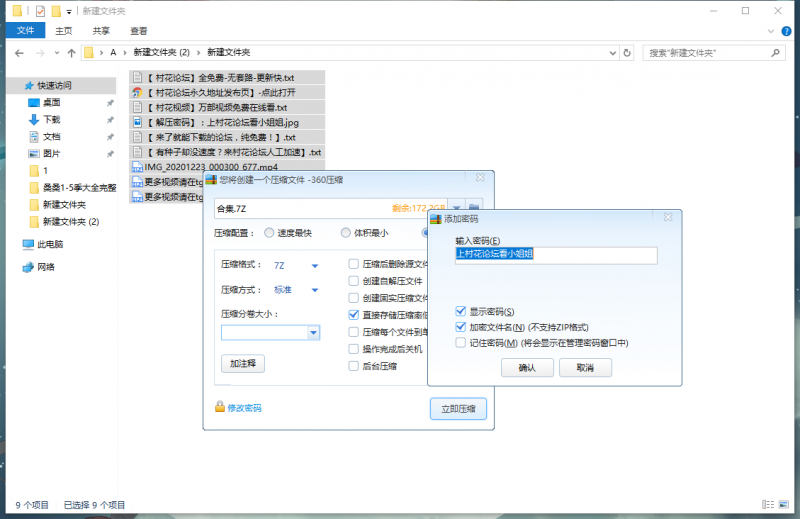Viewport: 800px width, 519px height.
Task: Click 修改密码 link
Action: pos(244,408)
